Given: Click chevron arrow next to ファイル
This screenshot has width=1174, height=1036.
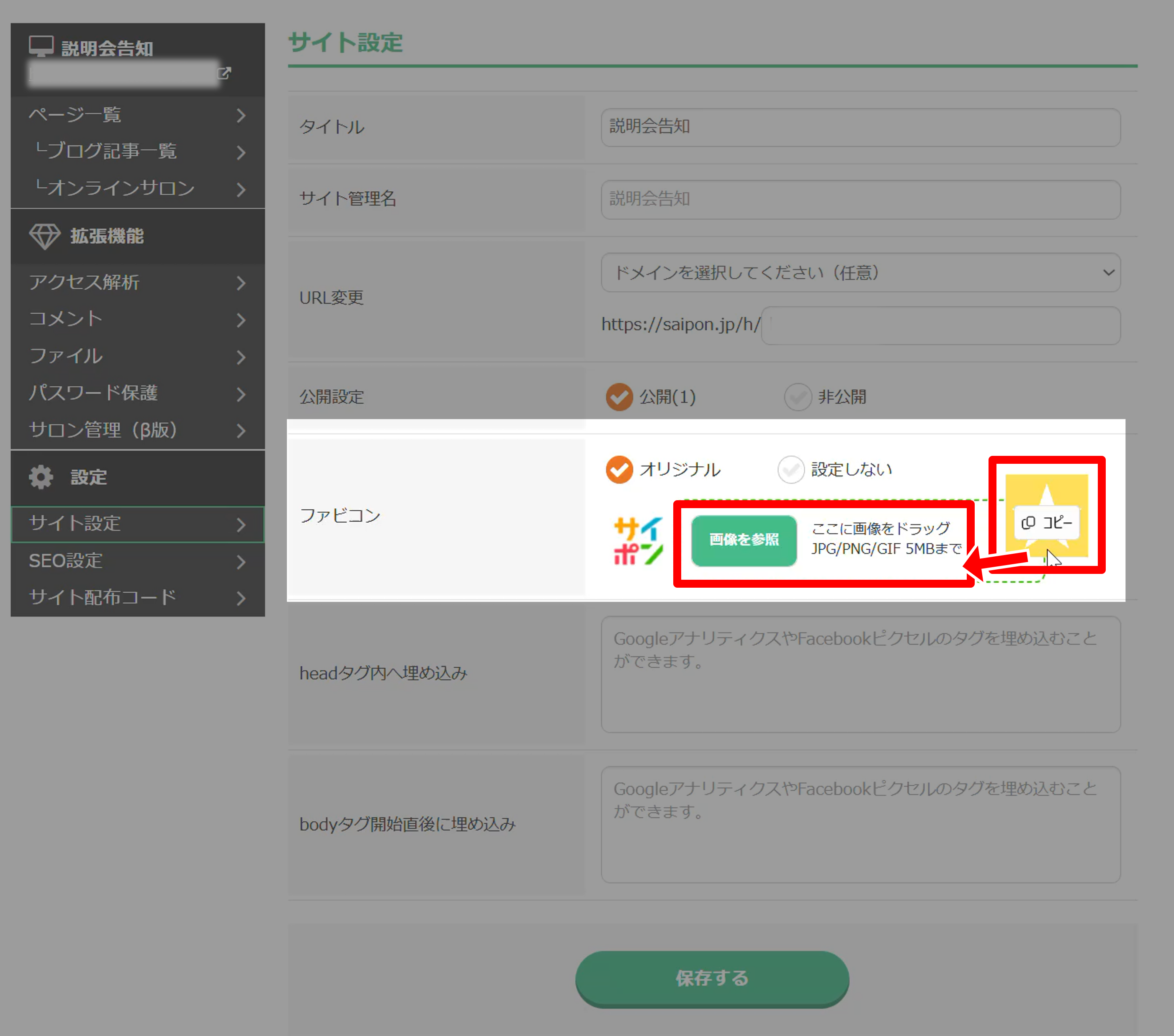Looking at the screenshot, I should [x=241, y=357].
